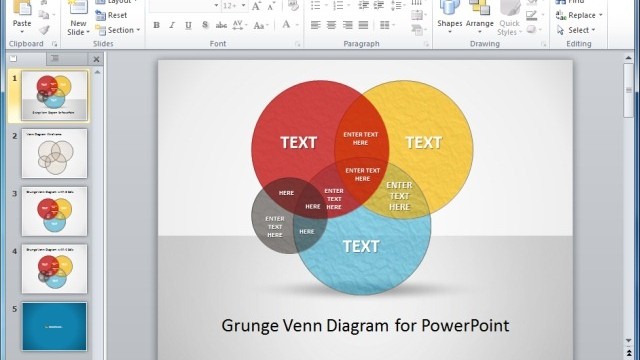Click the Font Color icon
Screen dimensions: 640x360
point(286,25)
